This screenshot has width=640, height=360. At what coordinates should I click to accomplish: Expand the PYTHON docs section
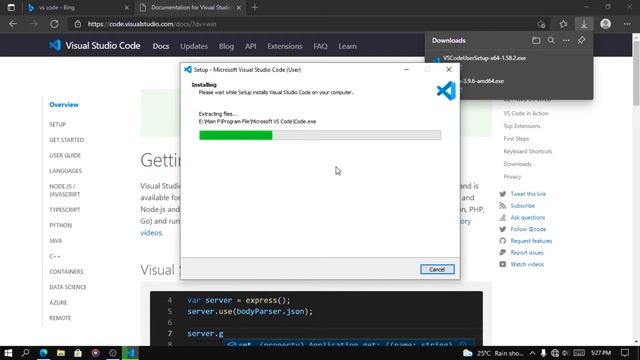(x=60, y=225)
